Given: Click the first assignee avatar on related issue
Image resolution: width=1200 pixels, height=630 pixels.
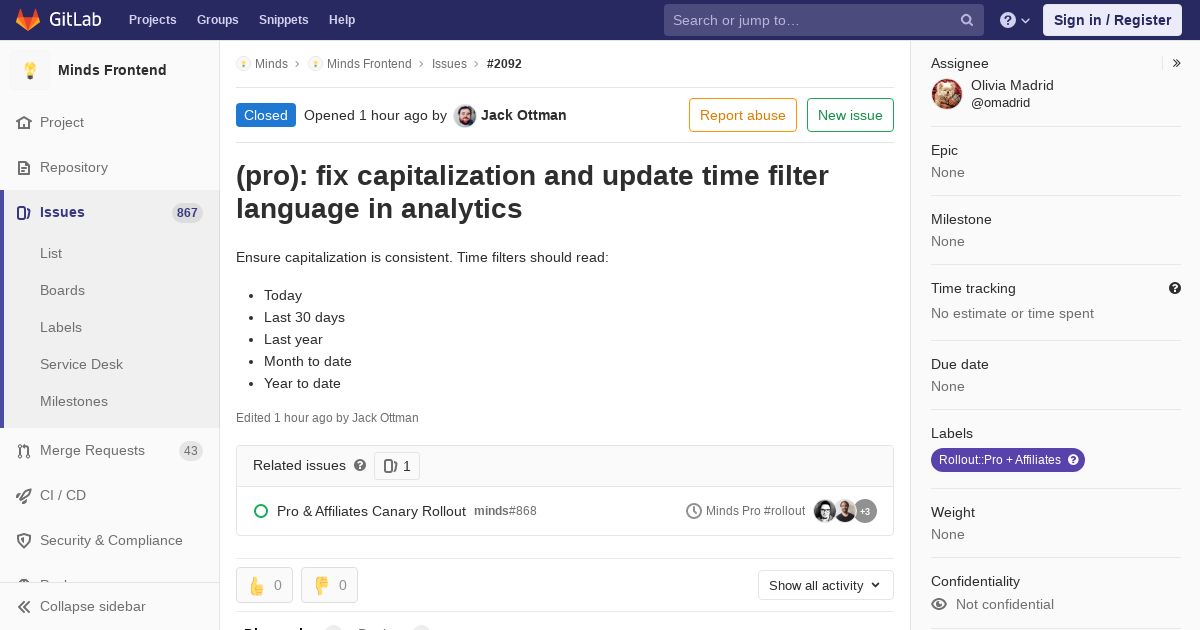Looking at the screenshot, I should 825,511.
